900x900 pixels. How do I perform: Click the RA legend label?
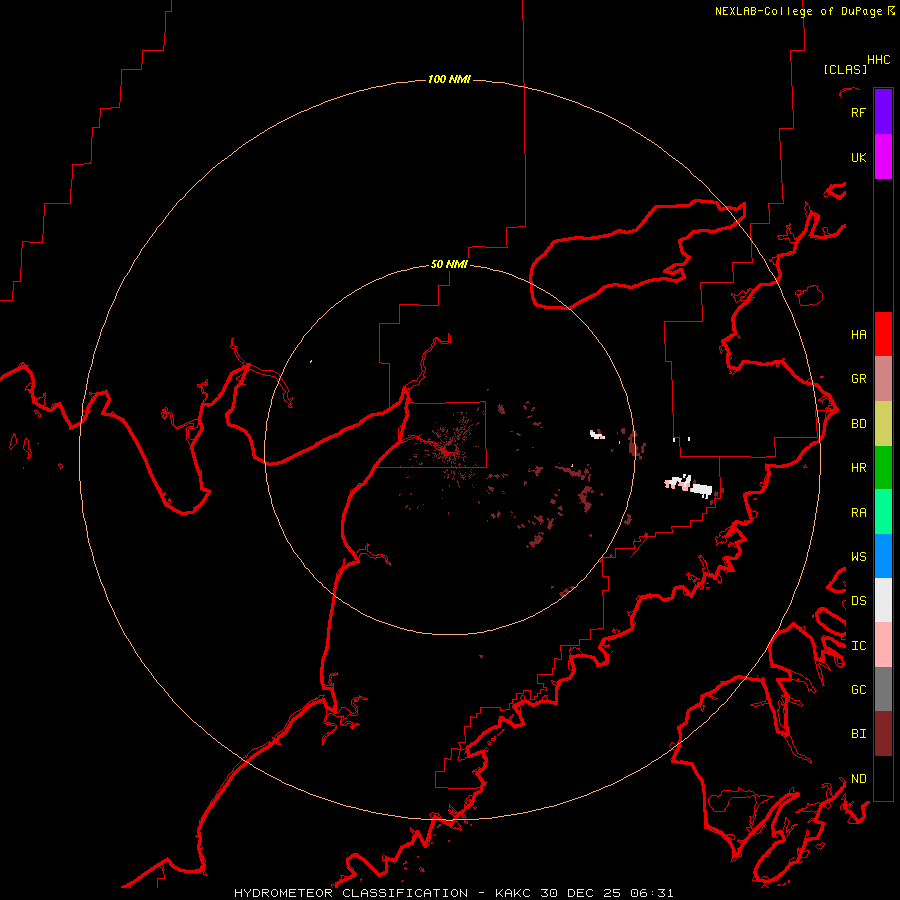point(858,513)
